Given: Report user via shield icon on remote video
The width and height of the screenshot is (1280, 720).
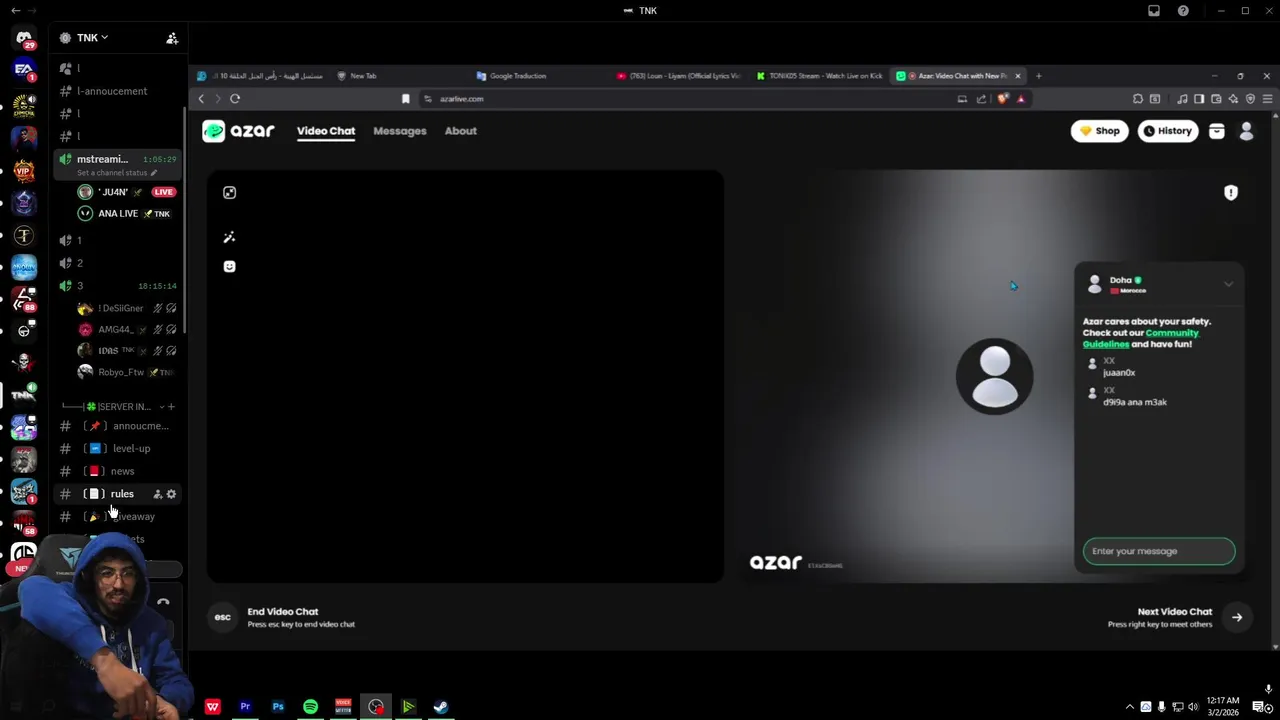Looking at the screenshot, I should pos(1231,193).
